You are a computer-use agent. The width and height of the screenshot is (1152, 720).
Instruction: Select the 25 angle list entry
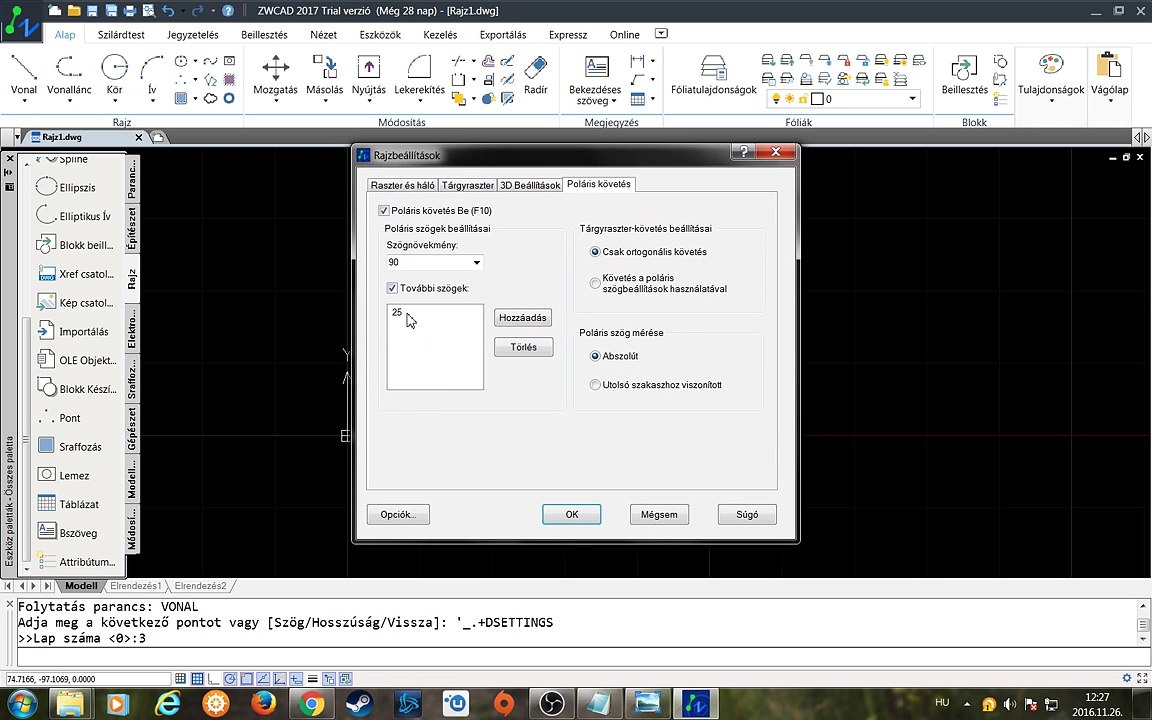pyautogui.click(x=397, y=312)
